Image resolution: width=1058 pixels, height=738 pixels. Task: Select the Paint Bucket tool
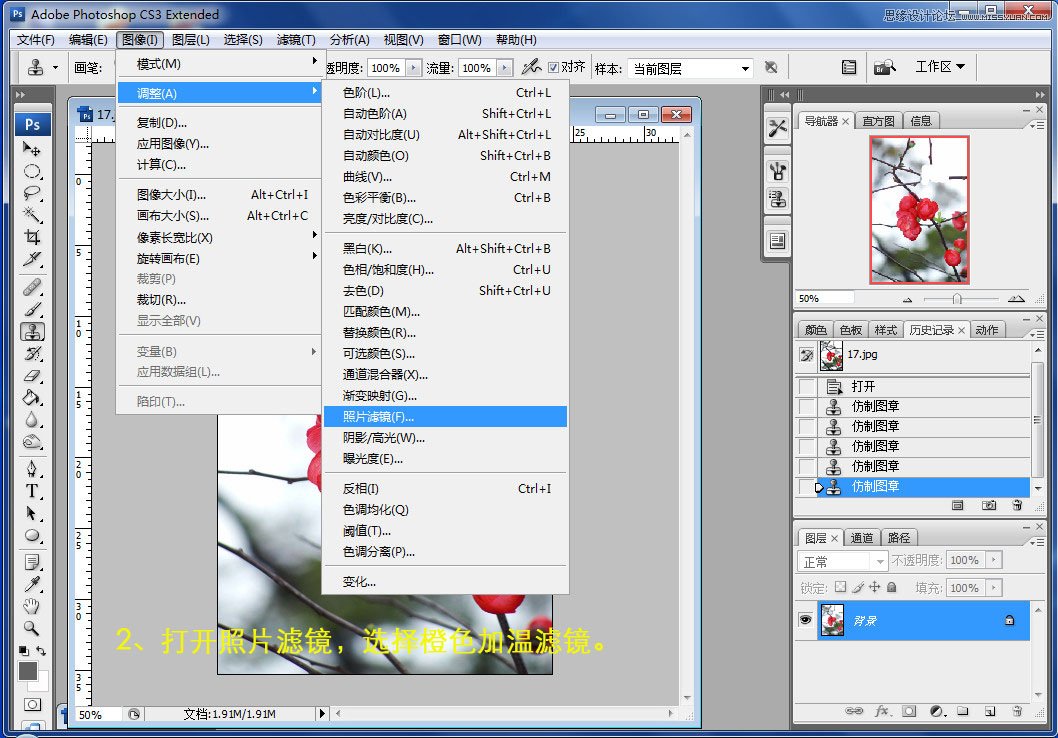pos(32,398)
